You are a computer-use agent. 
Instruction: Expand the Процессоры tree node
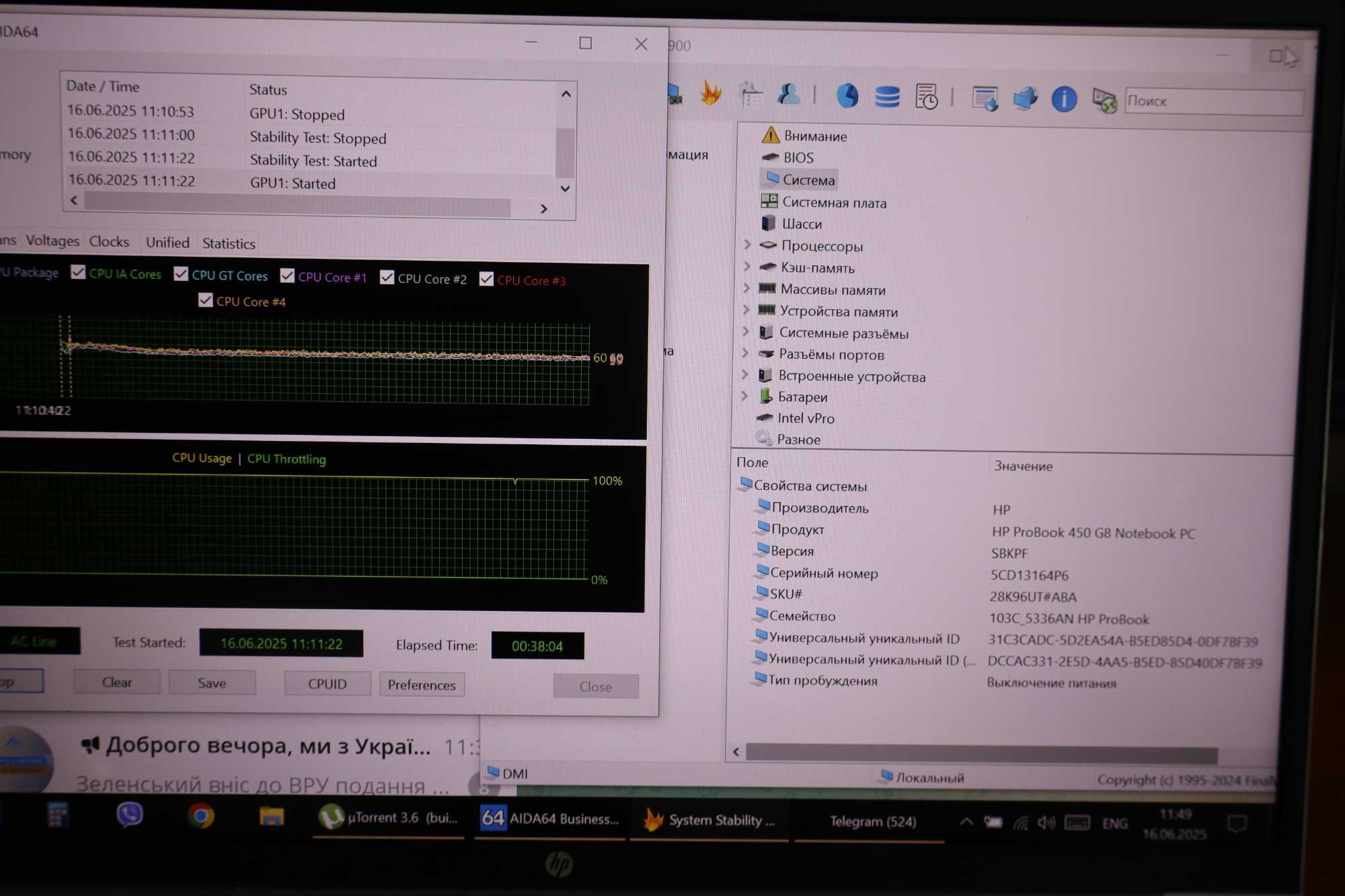click(746, 245)
